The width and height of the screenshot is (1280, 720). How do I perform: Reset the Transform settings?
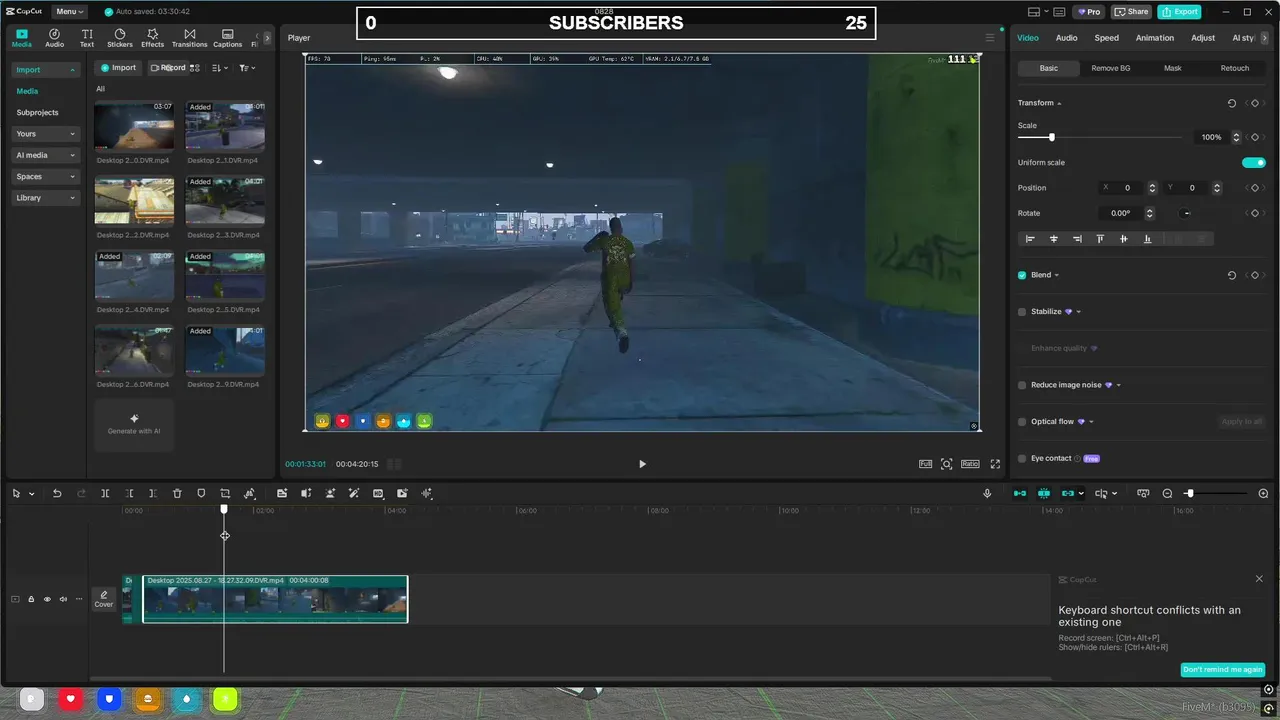click(1232, 103)
